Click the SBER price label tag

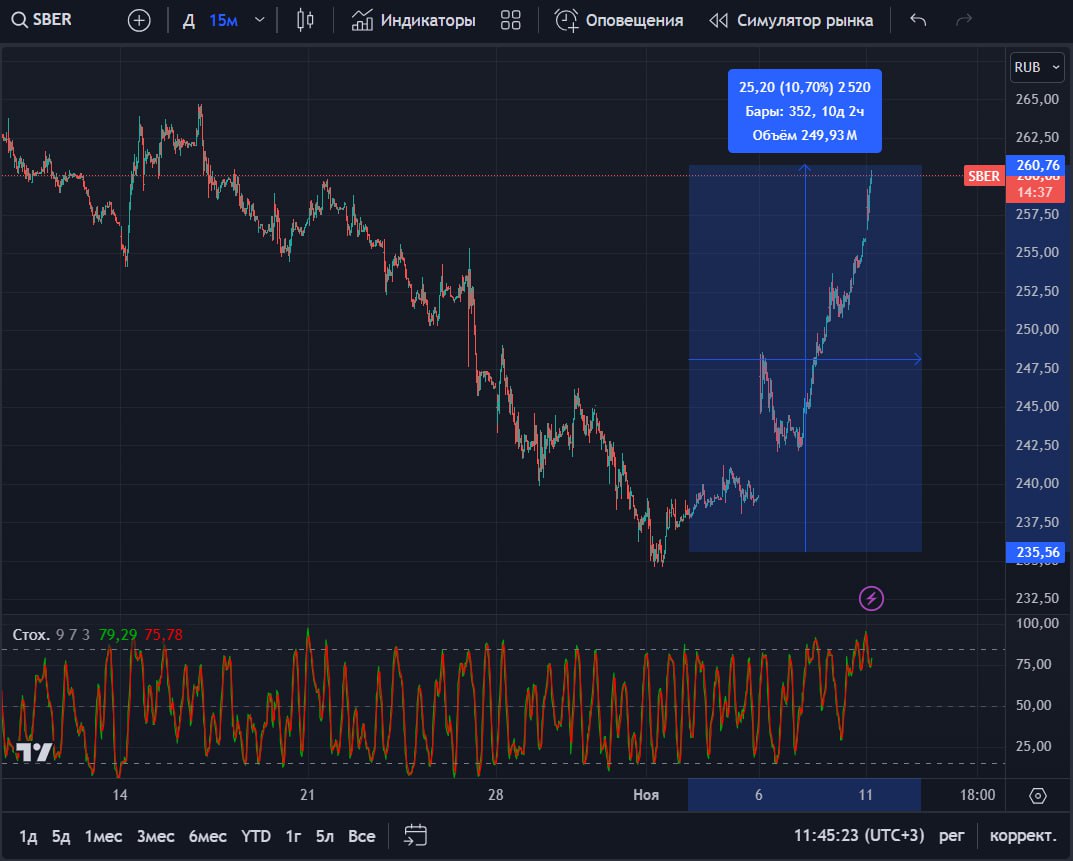tap(983, 176)
